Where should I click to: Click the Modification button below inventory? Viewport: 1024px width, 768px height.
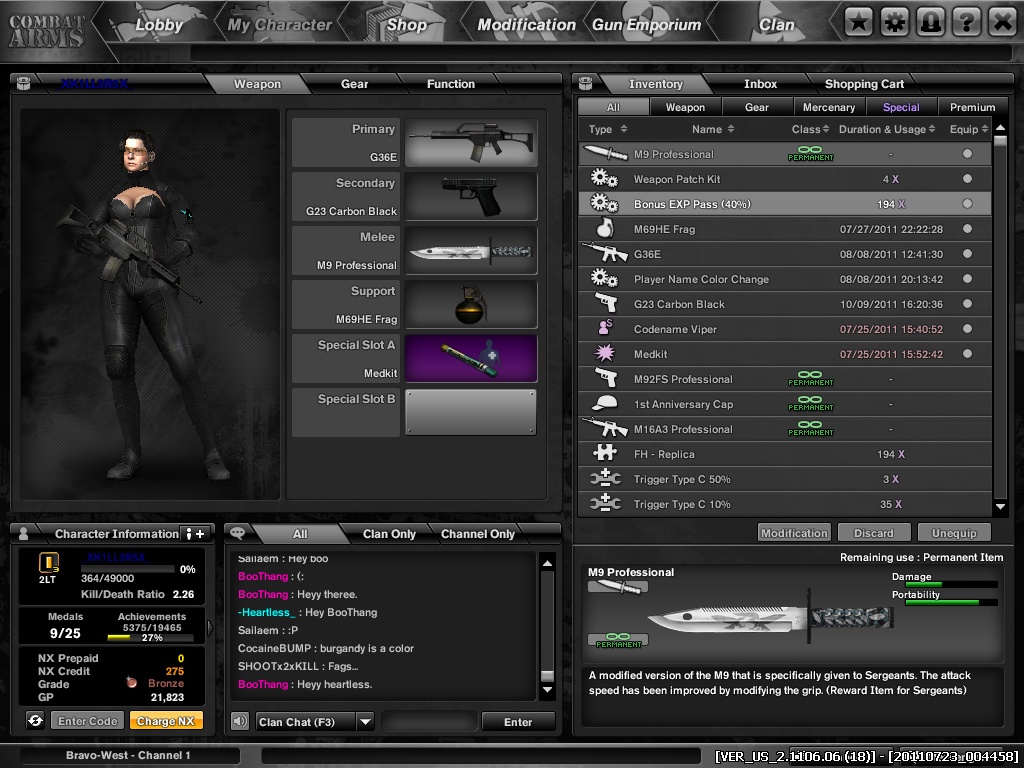794,533
